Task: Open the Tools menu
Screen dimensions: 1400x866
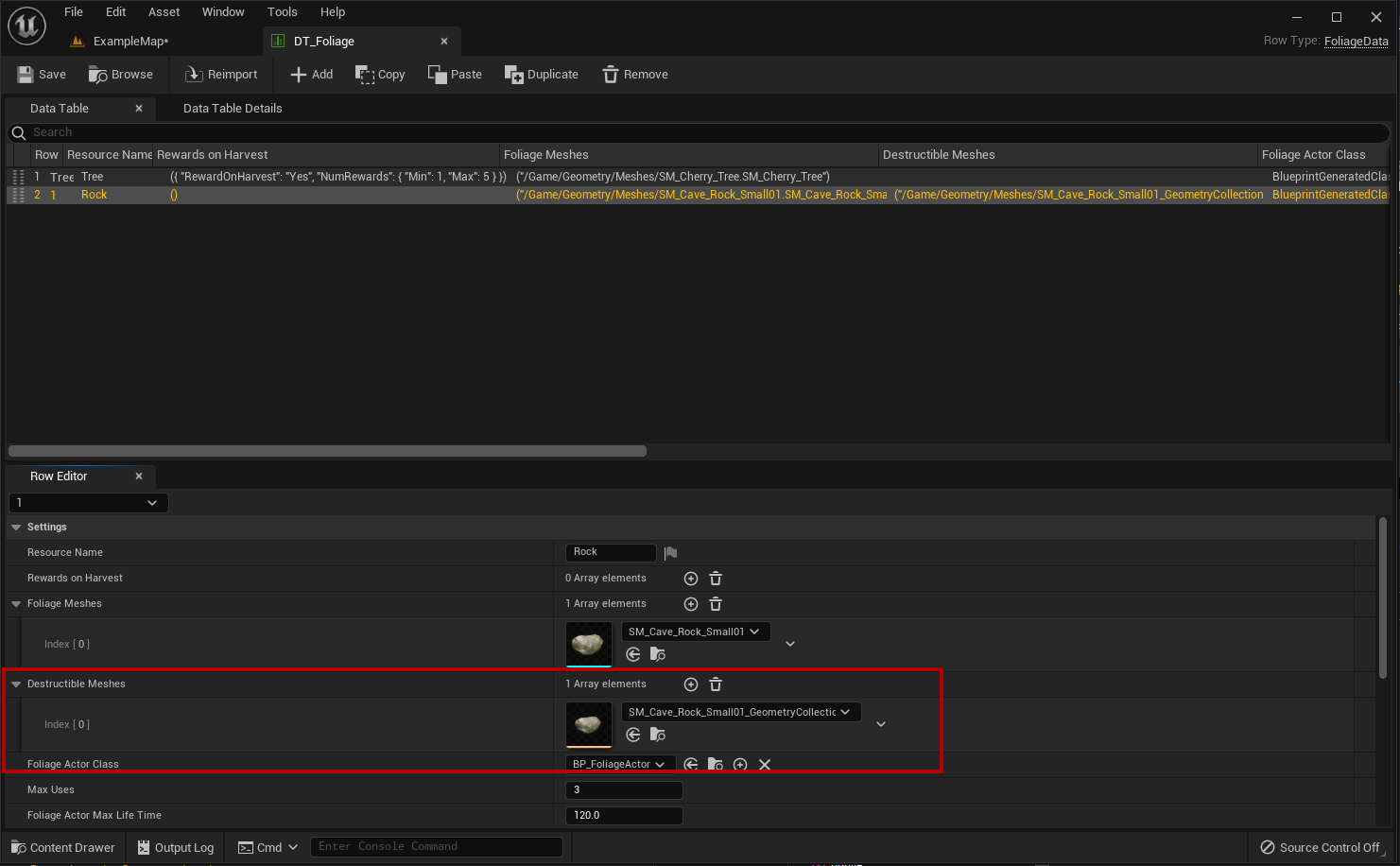Action: [x=282, y=12]
